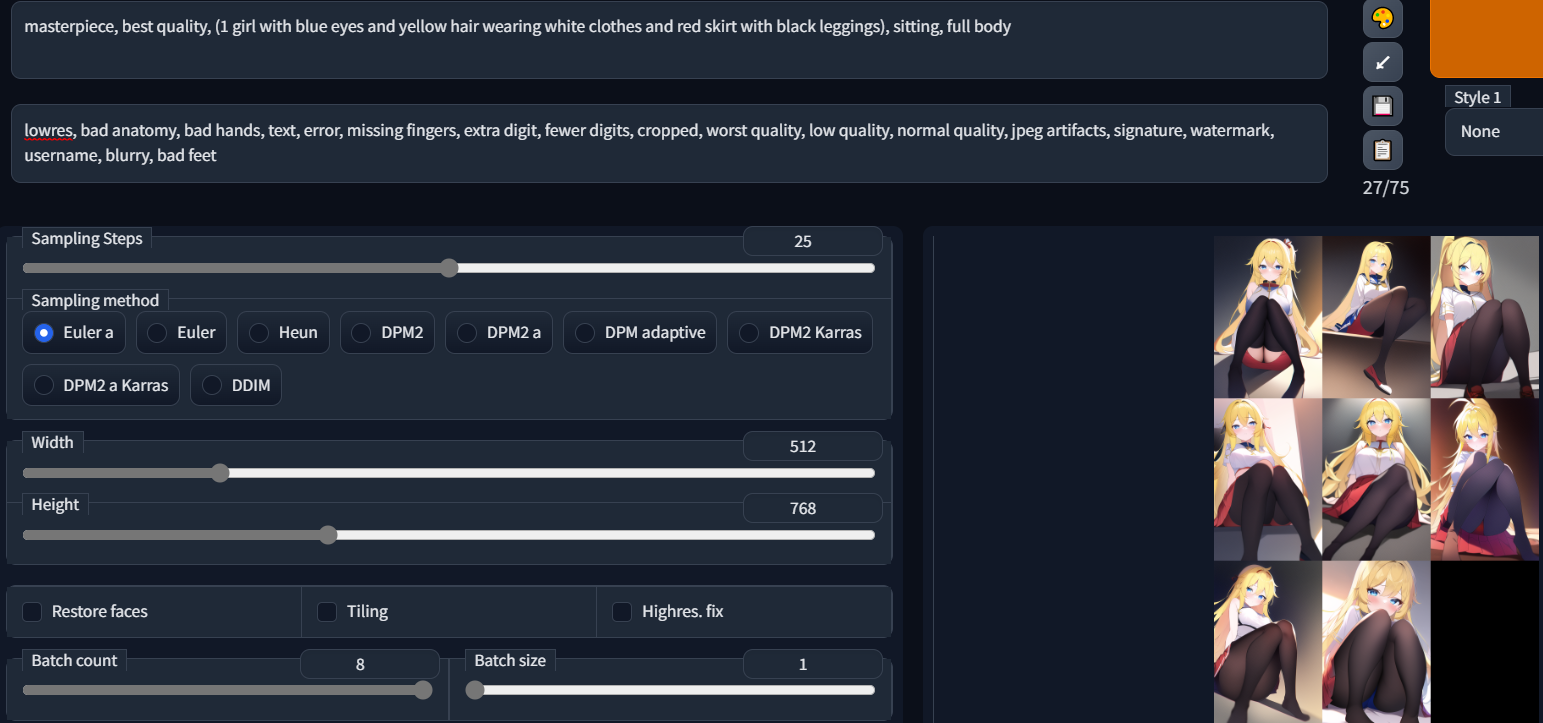Open the first generated image thumbnail
Screen dimensions: 1543x723
pos(1268,317)
